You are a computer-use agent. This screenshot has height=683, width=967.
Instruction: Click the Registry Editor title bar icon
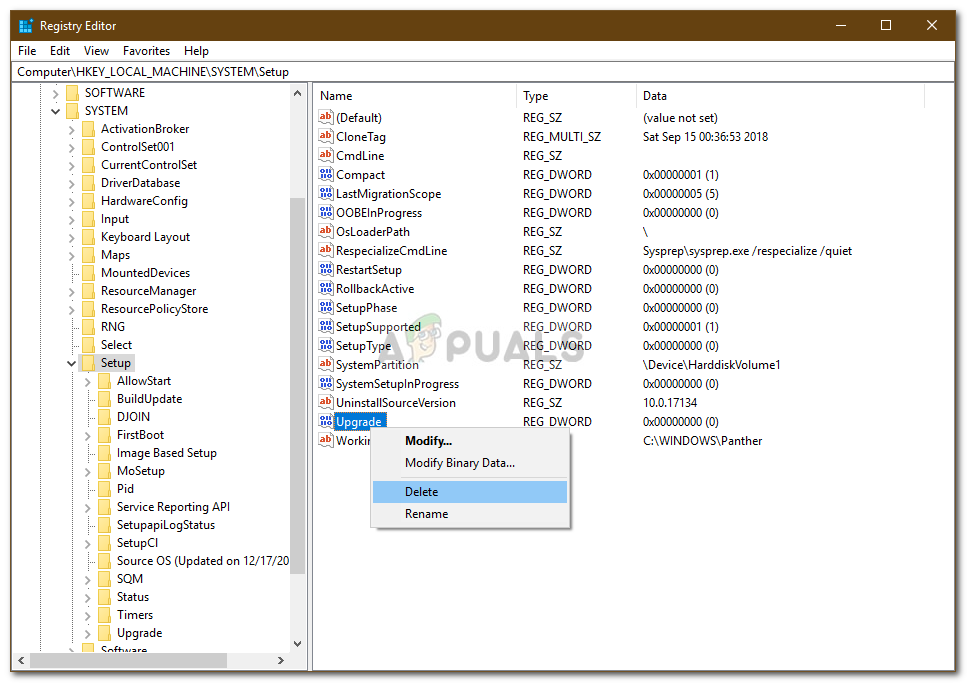[25, 26]
